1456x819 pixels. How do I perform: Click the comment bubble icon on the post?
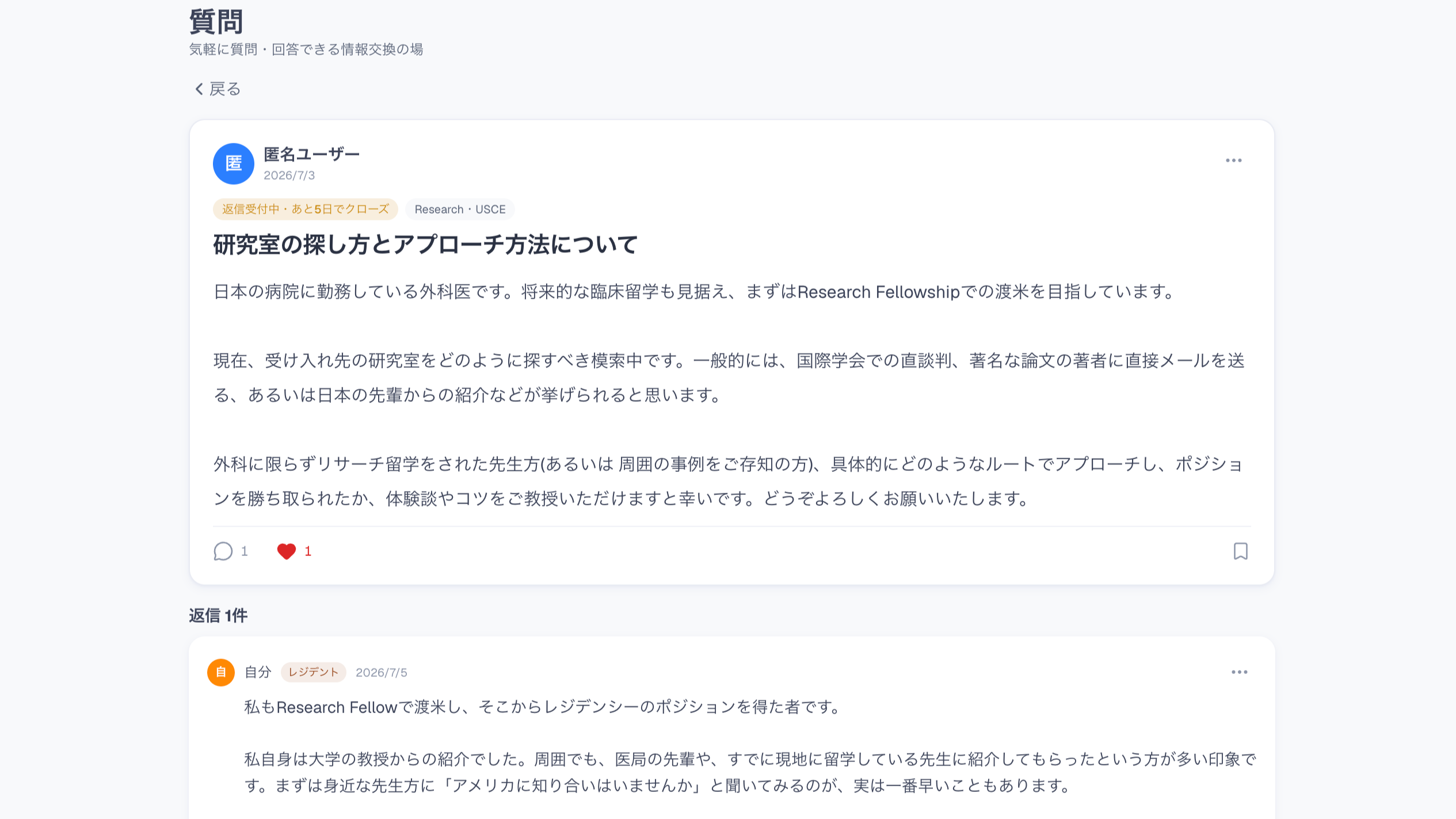(x=223, y=551)
